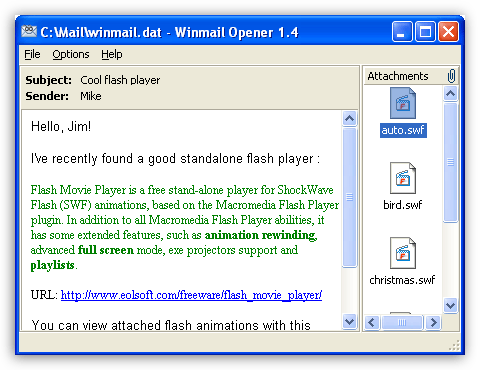This screenshot has width=480, height=370.
Task: Click the auto.swf file name label
Action: tap(403, 130)
